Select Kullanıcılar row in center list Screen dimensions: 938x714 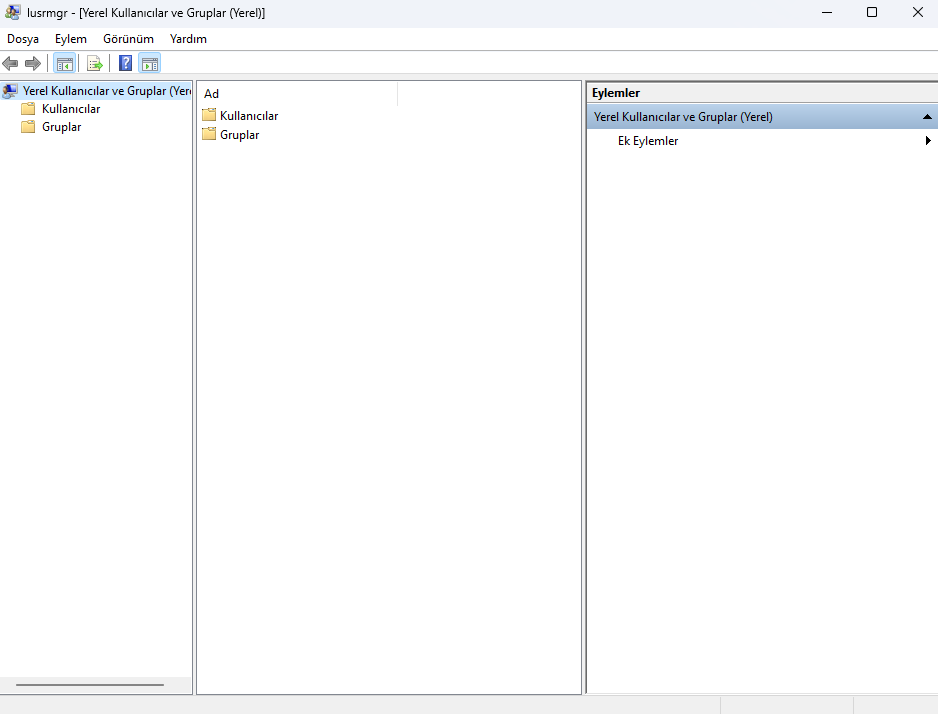[249, 115]
